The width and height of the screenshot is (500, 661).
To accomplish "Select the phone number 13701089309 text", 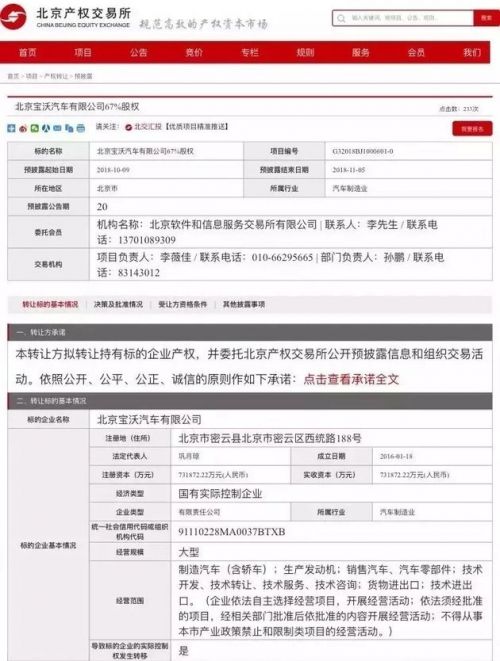I will click(147, 240).
